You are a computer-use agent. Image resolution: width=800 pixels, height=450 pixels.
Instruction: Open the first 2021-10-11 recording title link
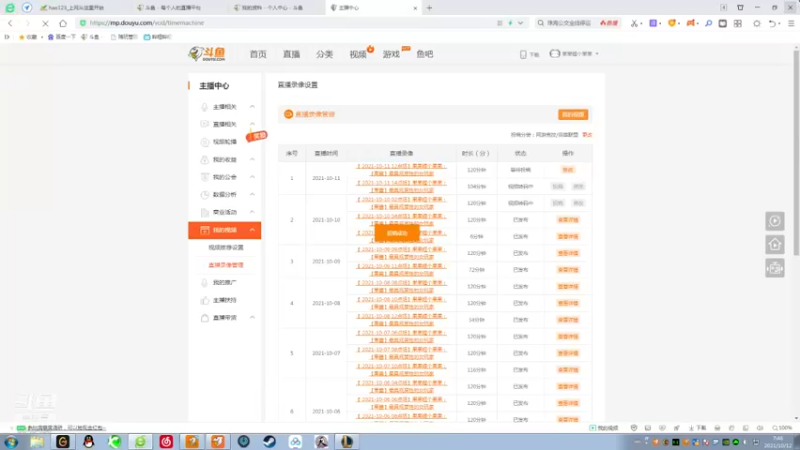(401, 169)
